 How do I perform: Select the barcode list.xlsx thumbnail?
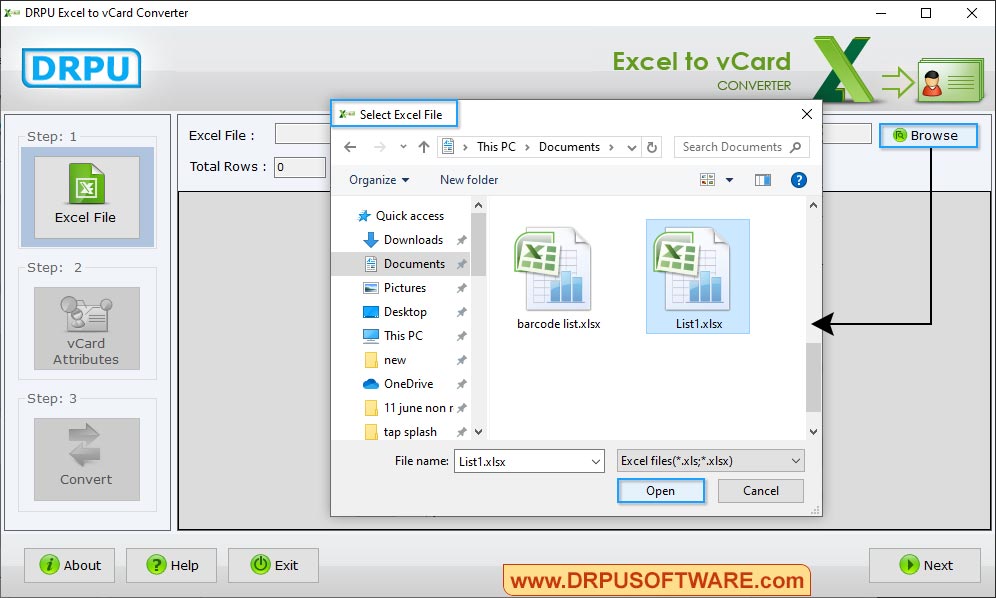tap(556, 270)
